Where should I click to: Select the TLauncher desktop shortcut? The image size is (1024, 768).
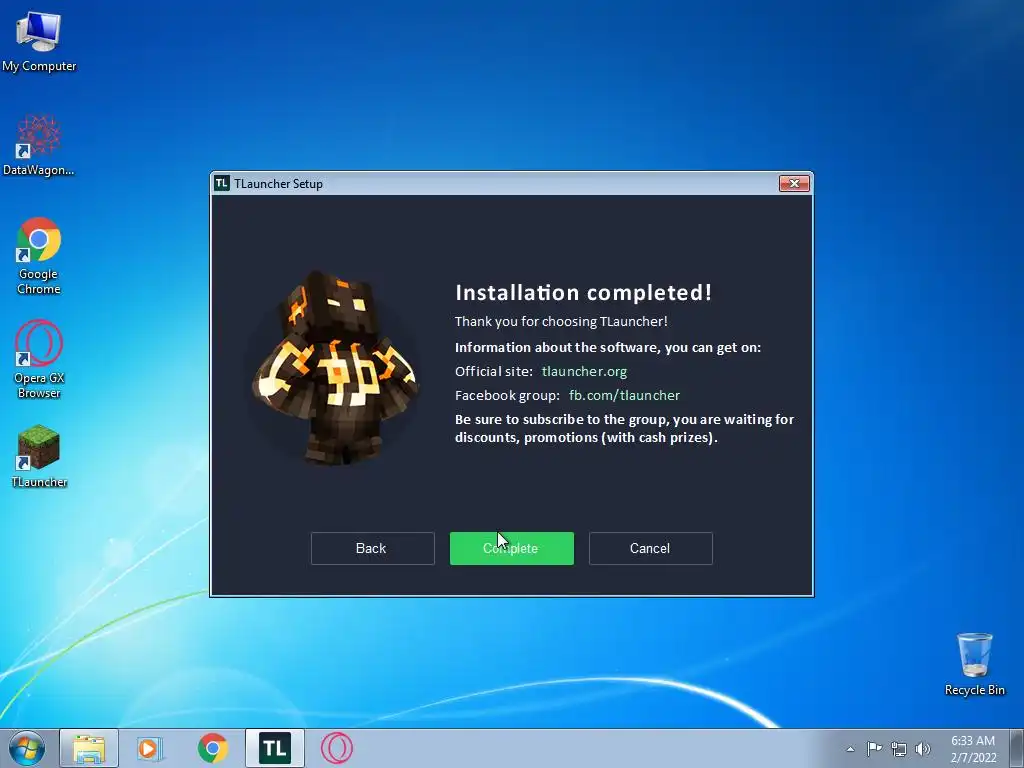coord(39,456)
